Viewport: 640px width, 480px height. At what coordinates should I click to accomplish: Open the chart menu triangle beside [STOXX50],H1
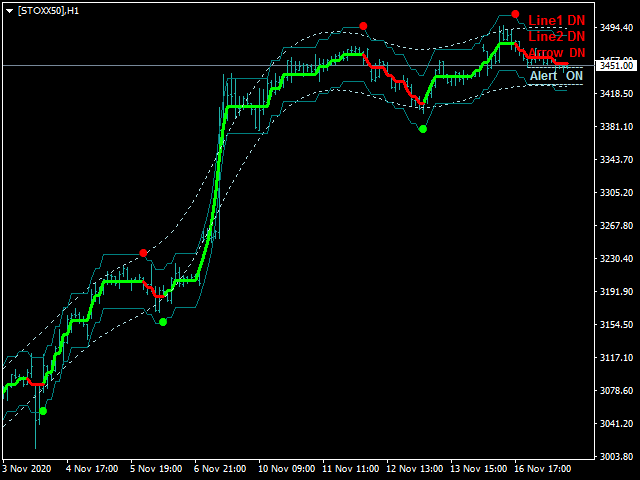[x=9, y=11]
